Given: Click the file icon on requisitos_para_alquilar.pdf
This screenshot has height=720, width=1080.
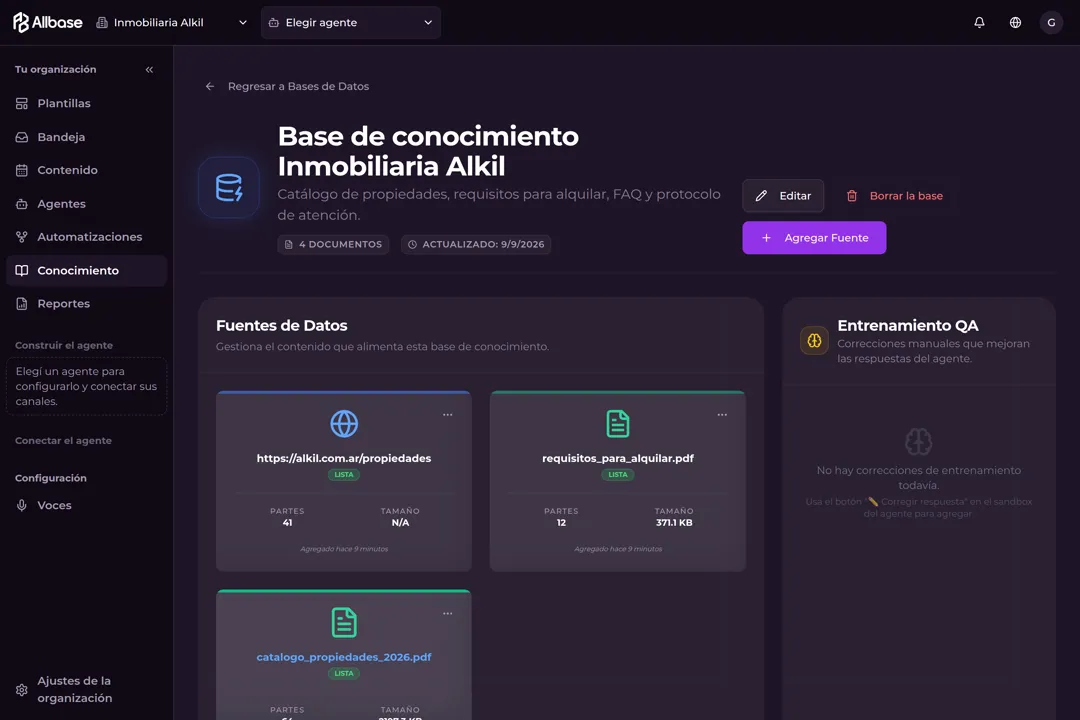Looking at the screenshot, I should click(618, 424).
